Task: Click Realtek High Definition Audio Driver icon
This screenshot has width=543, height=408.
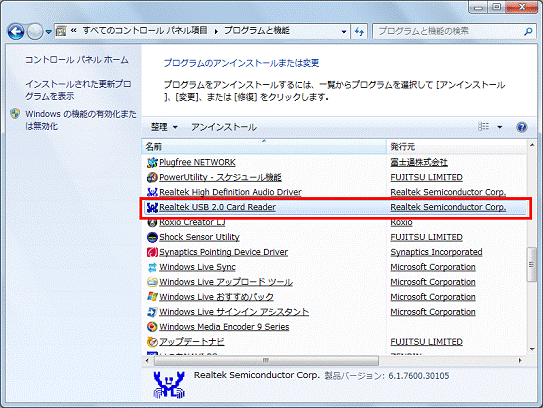Action: coord(152,192)
